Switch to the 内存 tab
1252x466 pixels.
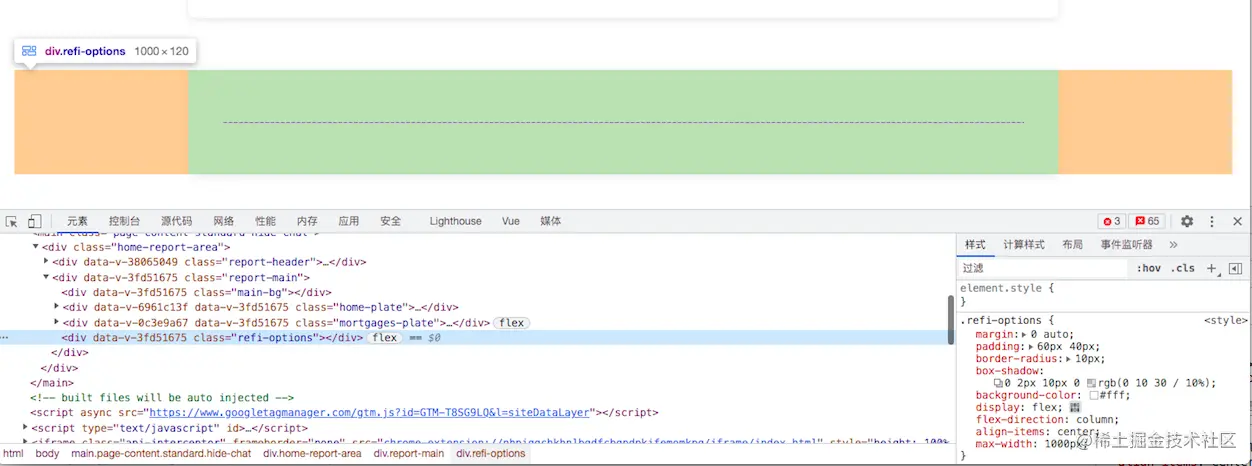click(307, 221)
